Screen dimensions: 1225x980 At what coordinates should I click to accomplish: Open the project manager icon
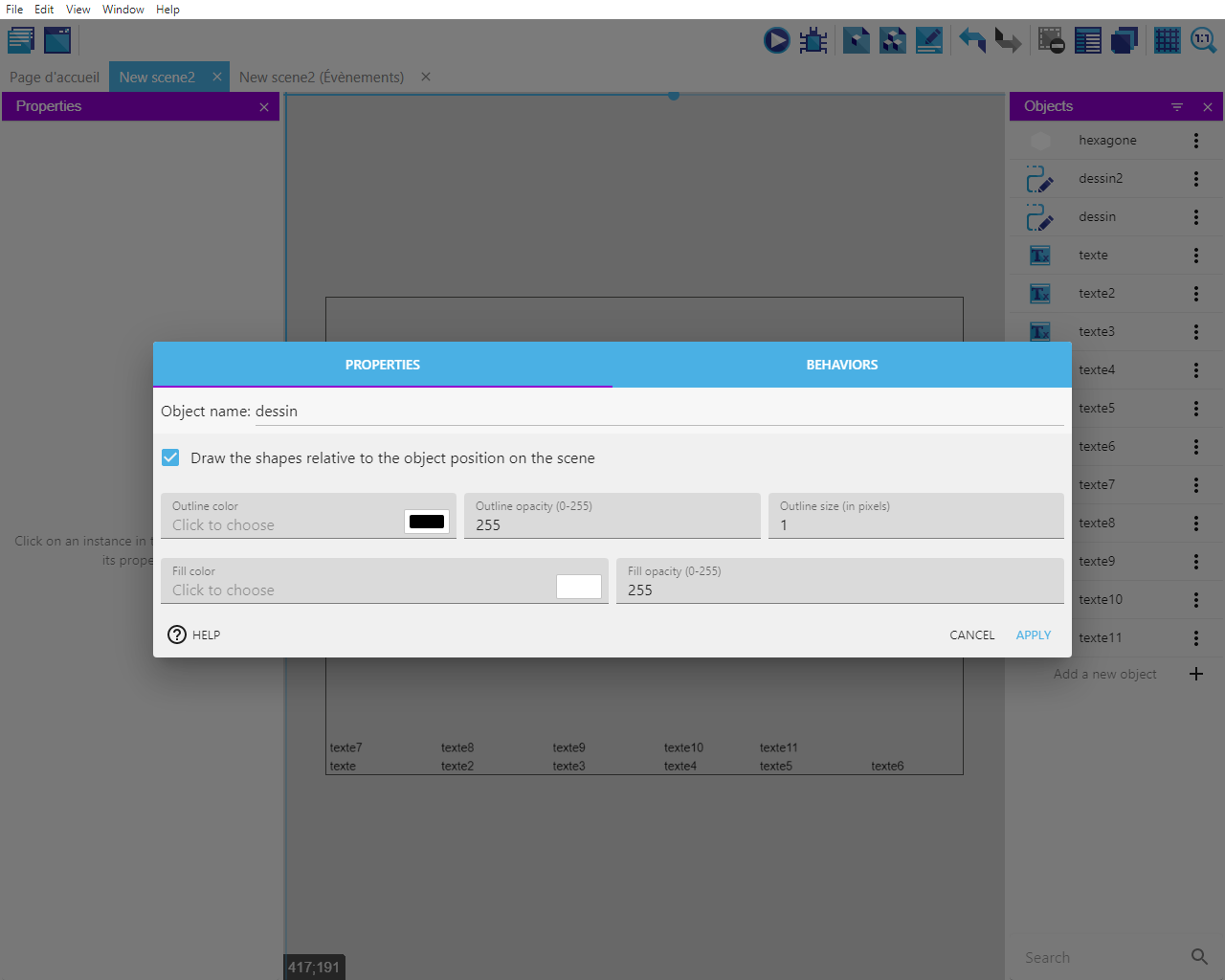tap(21, 40)
